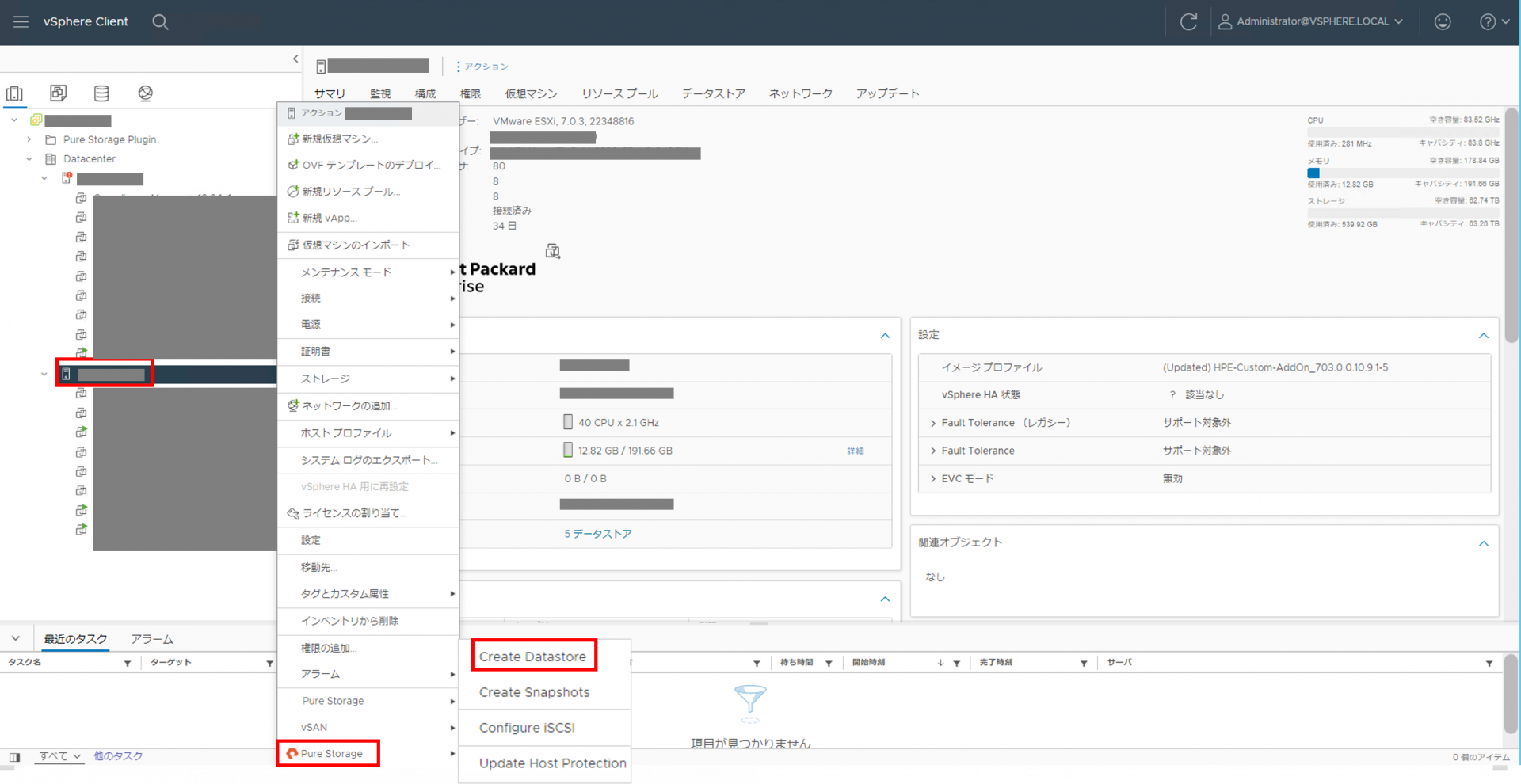Image resolution: width=1521 pixels, height=784 pixels.
Task: Filter the タスク名 column
Action: [x=128, y=664]
